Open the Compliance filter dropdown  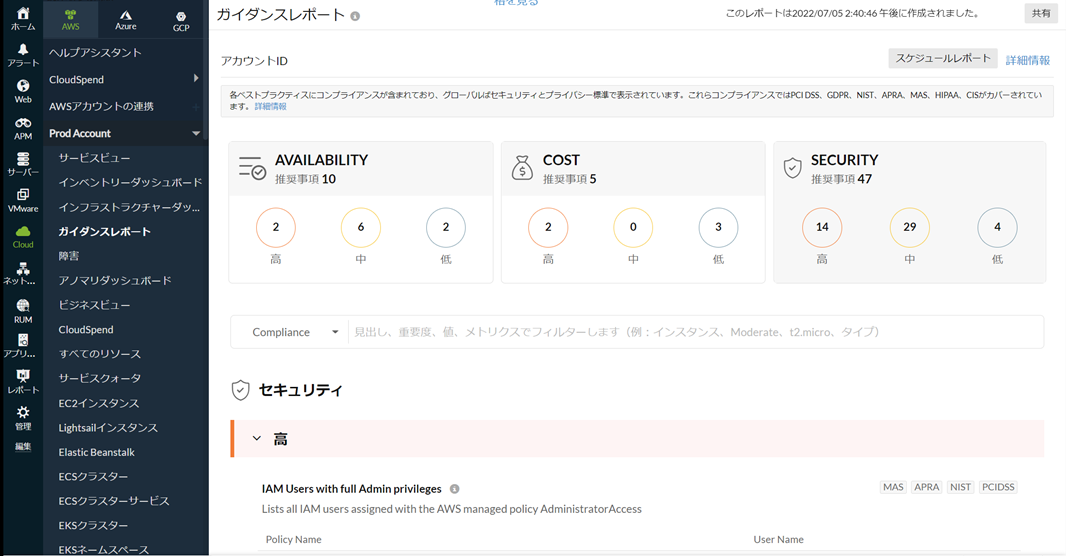pos(295,332)
